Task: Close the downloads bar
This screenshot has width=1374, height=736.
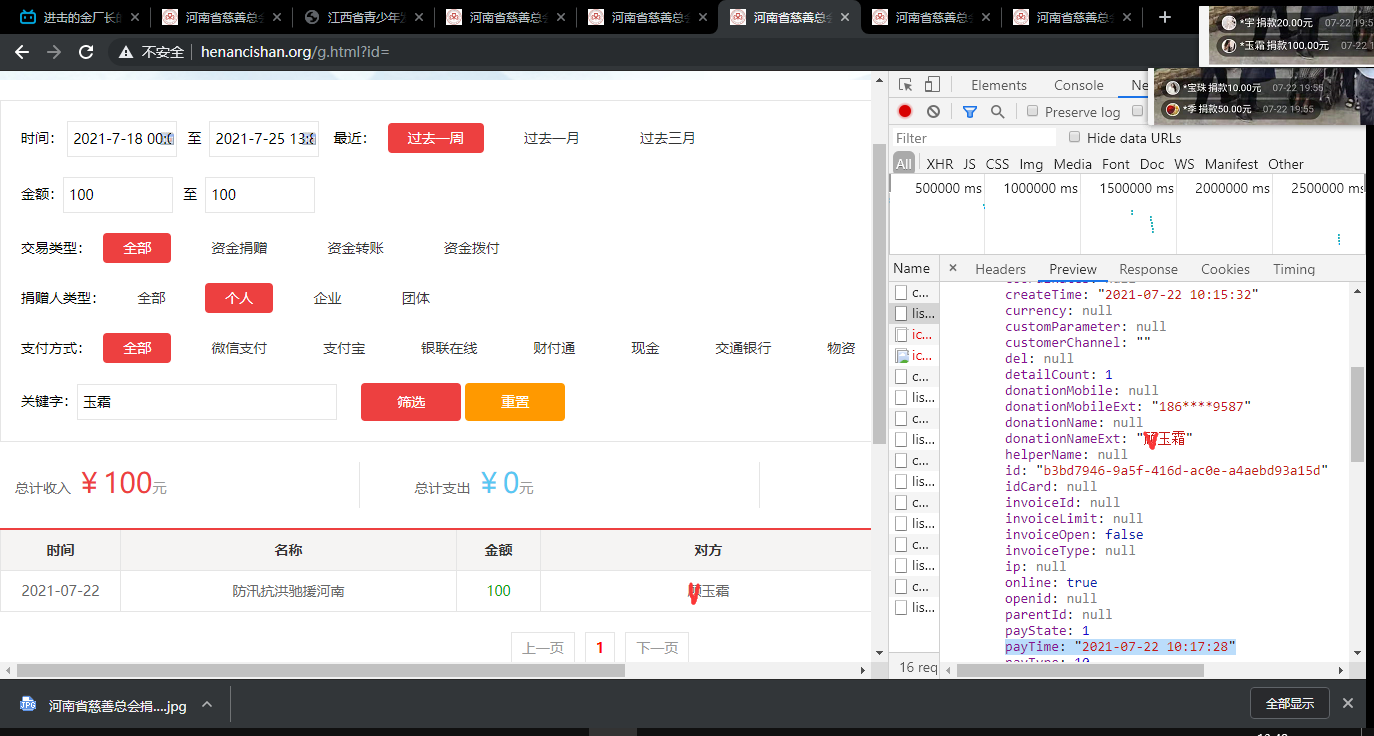Action: (x=1348, y=703)
